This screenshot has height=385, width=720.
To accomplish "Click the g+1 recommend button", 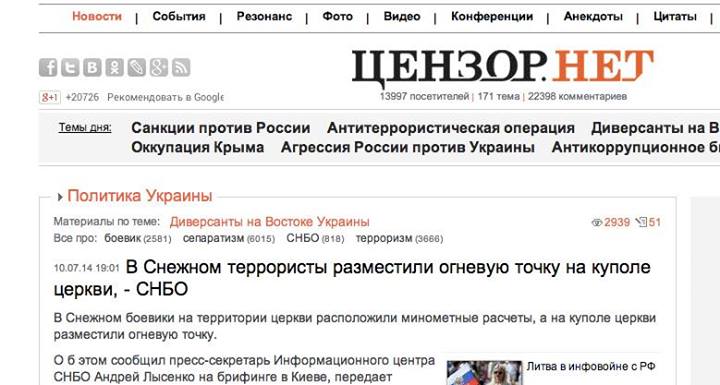I will 50,97.
